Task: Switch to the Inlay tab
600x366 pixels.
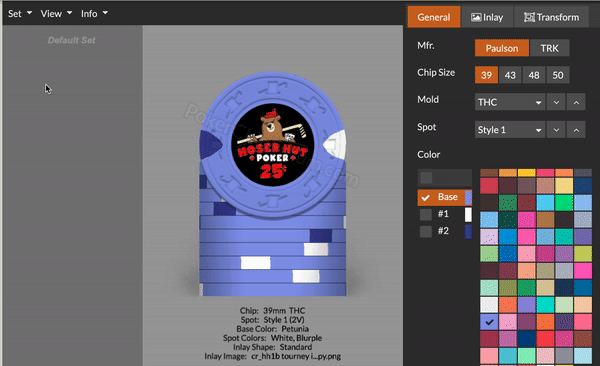Action: tap(487, 17)
